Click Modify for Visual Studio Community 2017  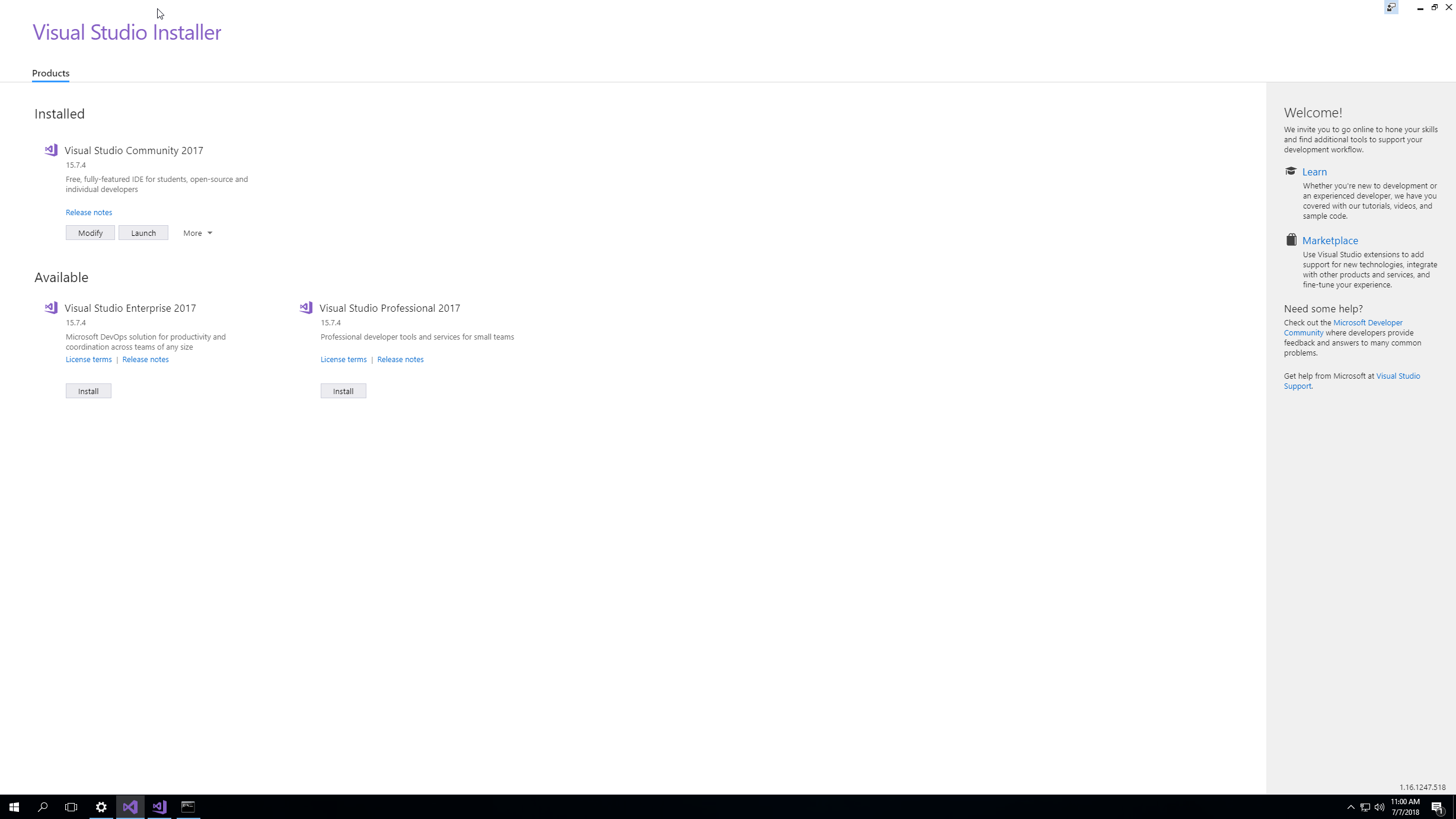pyautogui.click(x=90, y=232)
